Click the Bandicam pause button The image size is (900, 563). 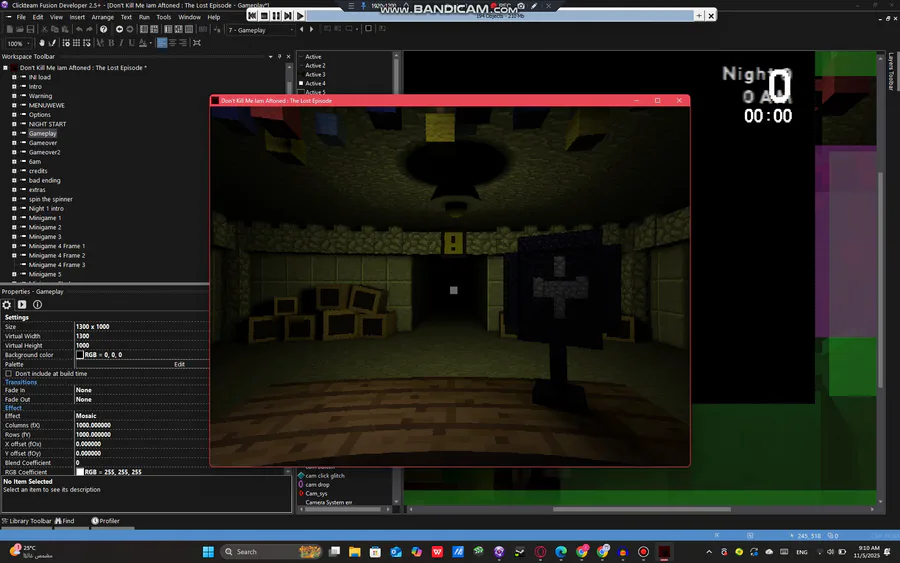click(x=276, y=15)
